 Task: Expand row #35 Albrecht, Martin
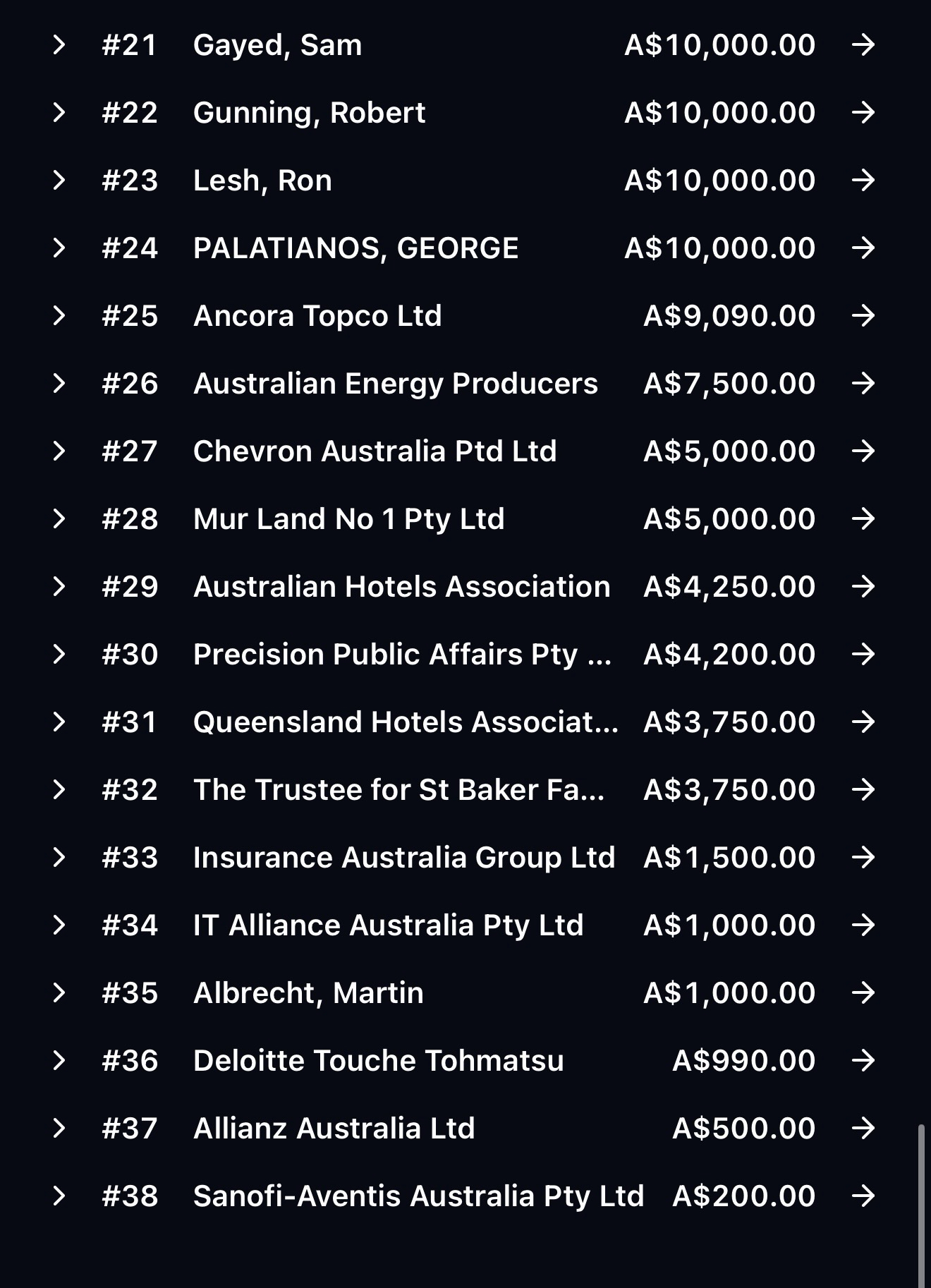point(59,993)
